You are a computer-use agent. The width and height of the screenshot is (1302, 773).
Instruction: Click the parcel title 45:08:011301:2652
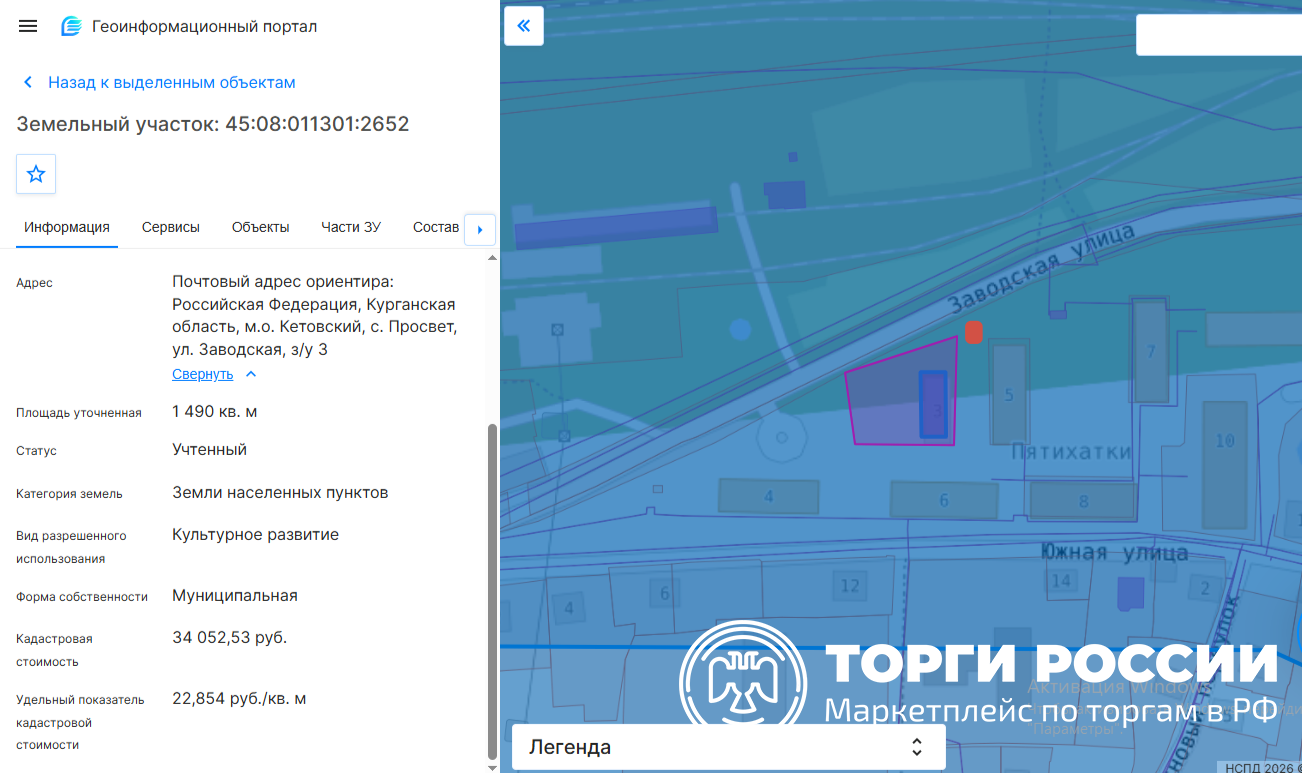click(317, 124)
